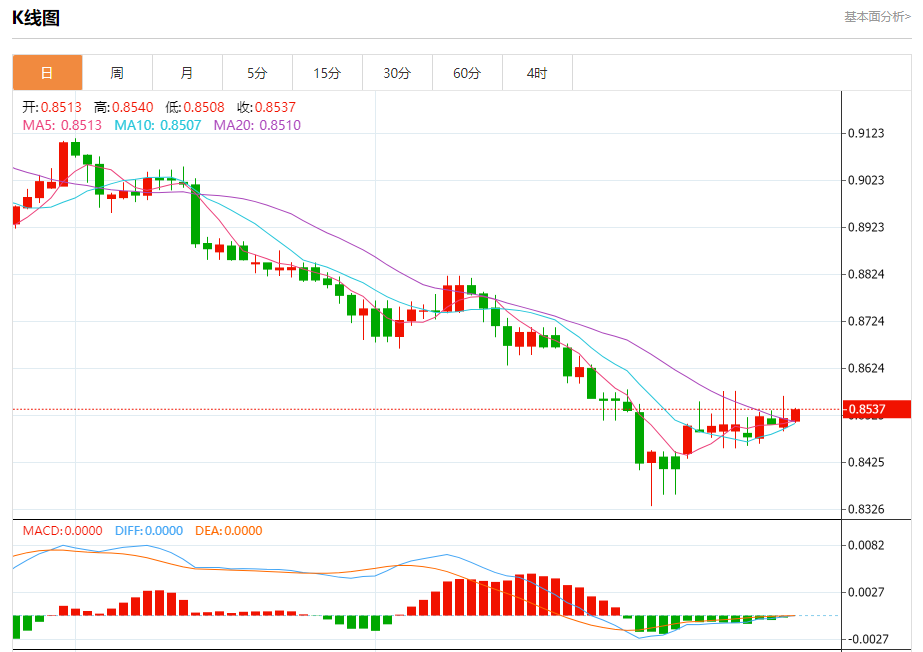Click the tall red candle near 0.9123 peak

[63, 164]
